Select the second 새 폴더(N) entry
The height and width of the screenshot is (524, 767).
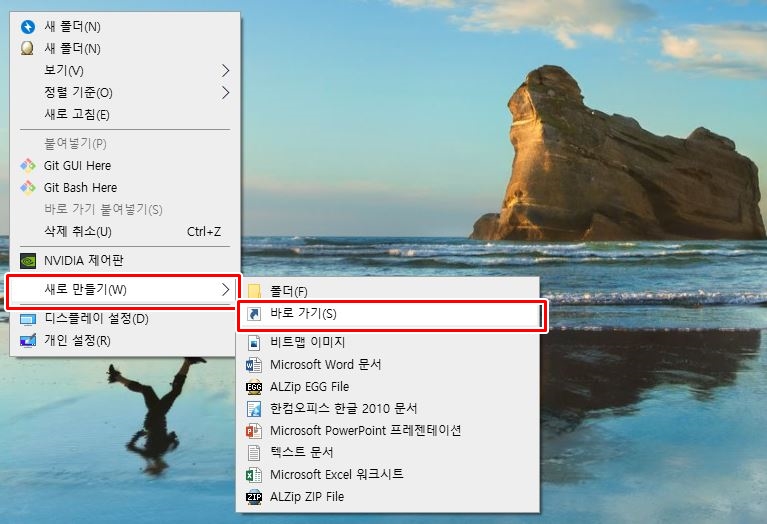[x=125, y=48]
